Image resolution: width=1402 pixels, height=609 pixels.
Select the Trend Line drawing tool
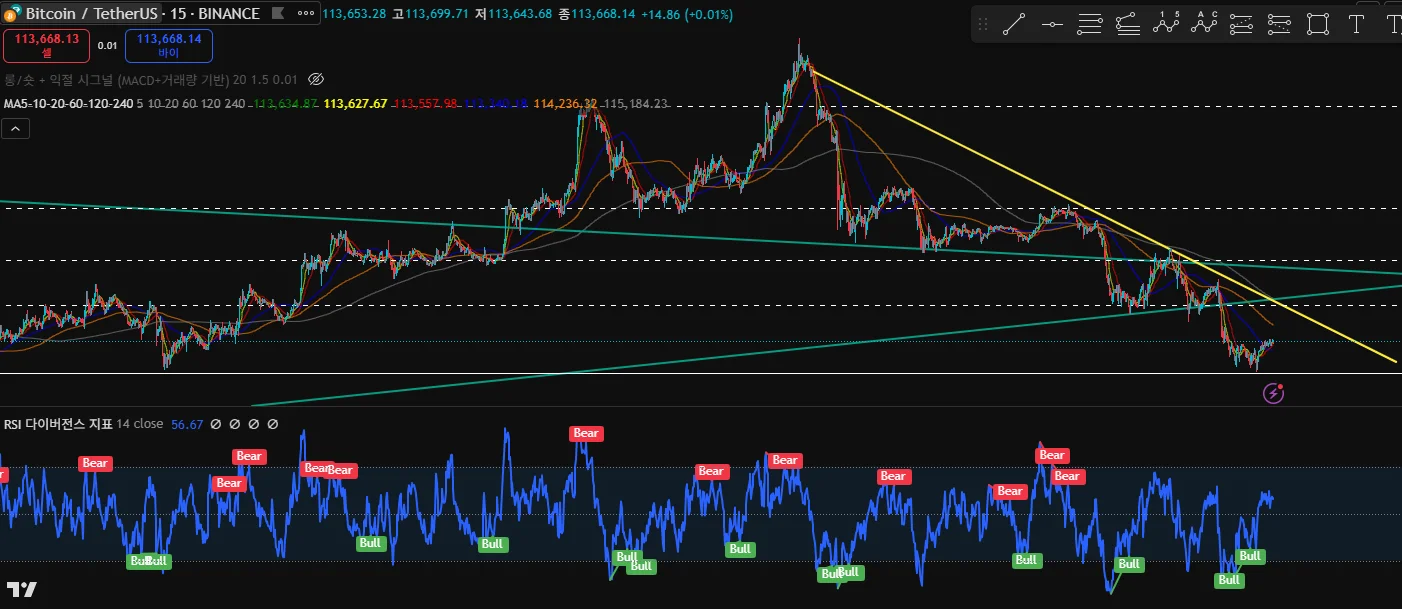(1014, 25)
